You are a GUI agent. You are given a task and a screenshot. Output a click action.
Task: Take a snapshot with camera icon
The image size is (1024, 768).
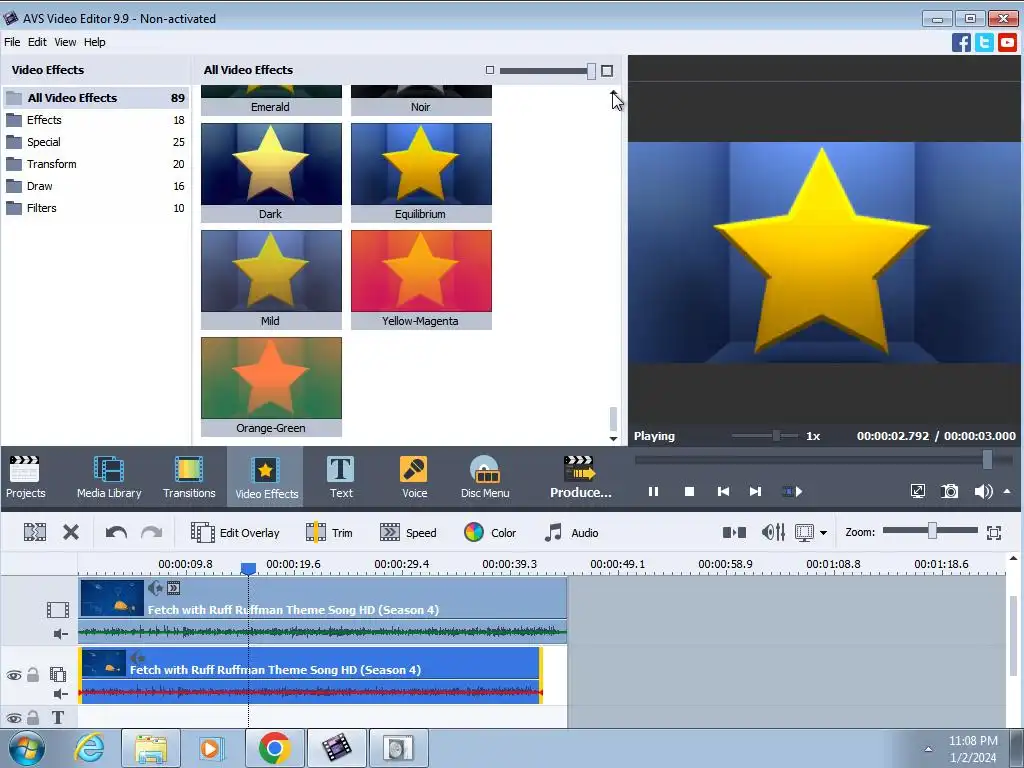click(950, 491)
